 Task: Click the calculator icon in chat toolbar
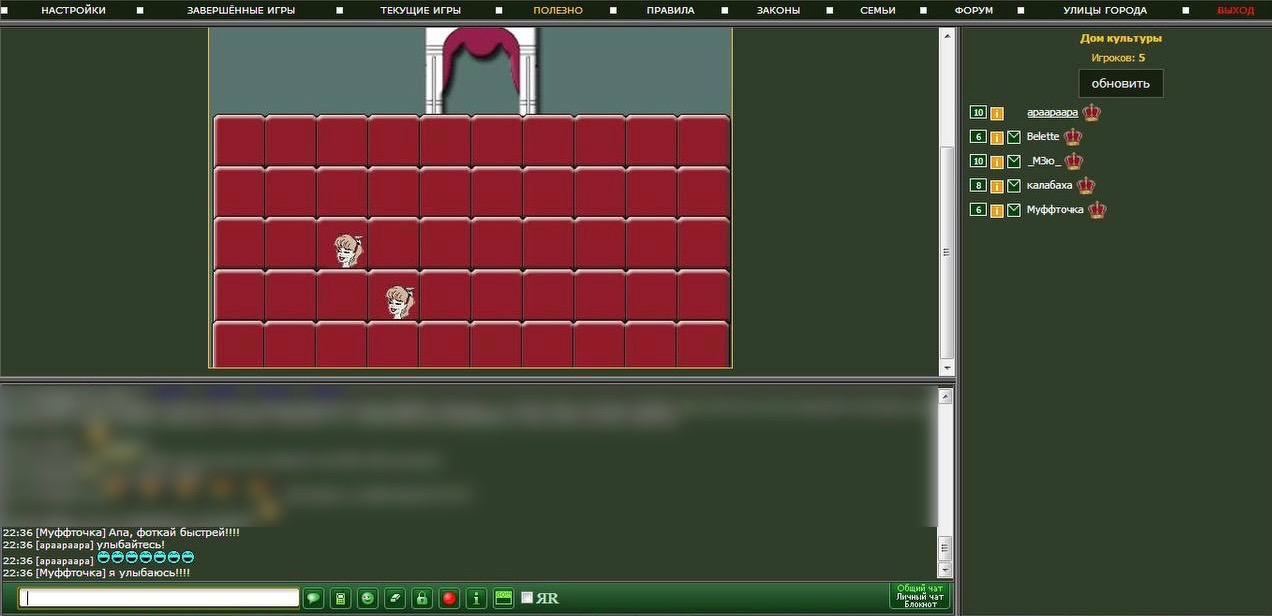click(340, 598)
